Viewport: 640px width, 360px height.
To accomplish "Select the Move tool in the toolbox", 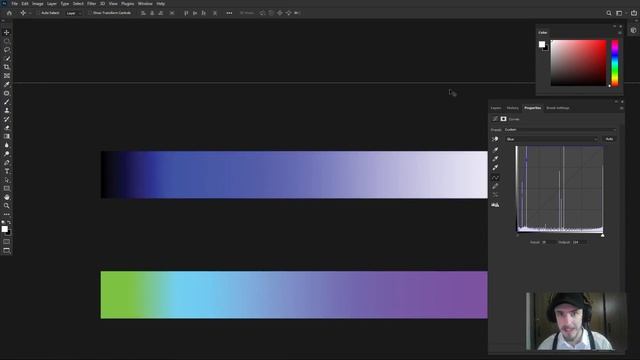I will (x=7, y=32).
